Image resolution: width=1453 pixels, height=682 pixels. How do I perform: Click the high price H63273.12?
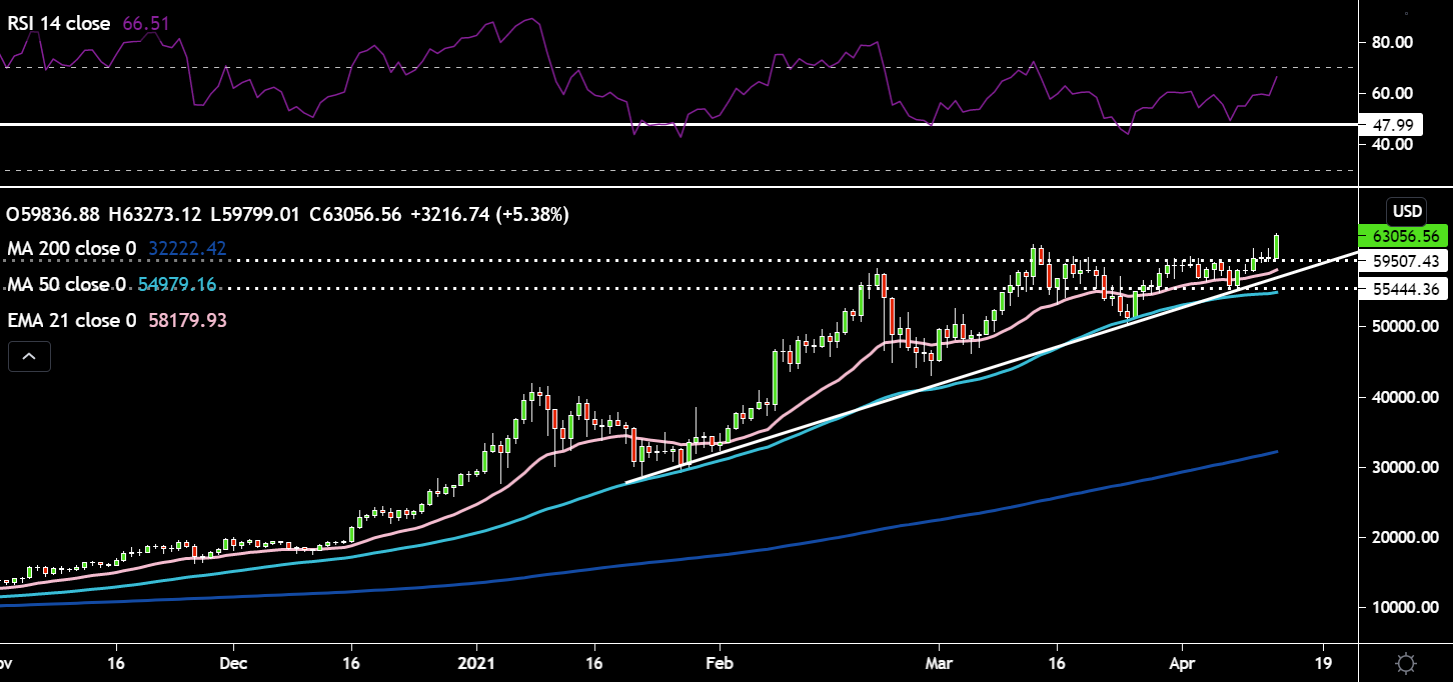coord(155,214)
